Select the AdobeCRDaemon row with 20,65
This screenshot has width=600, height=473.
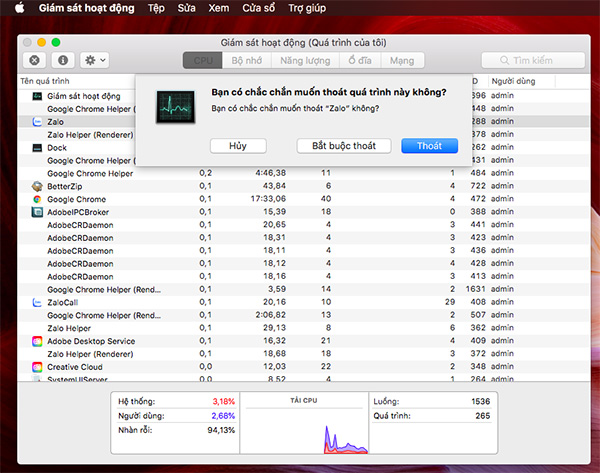tap(305, 225)
